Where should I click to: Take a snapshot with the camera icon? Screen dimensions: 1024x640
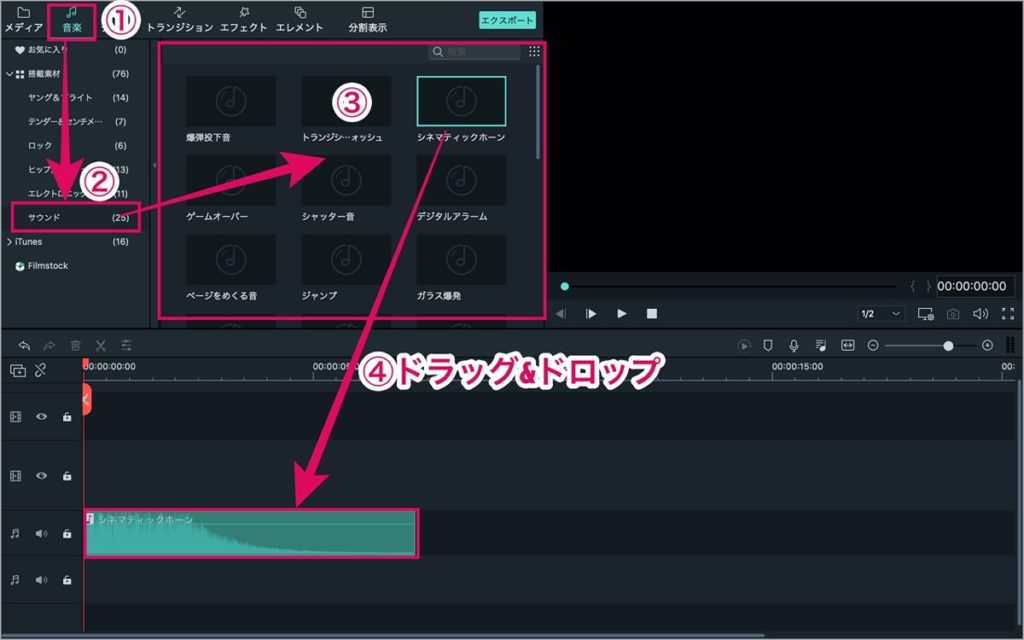(x=953, y=314)
